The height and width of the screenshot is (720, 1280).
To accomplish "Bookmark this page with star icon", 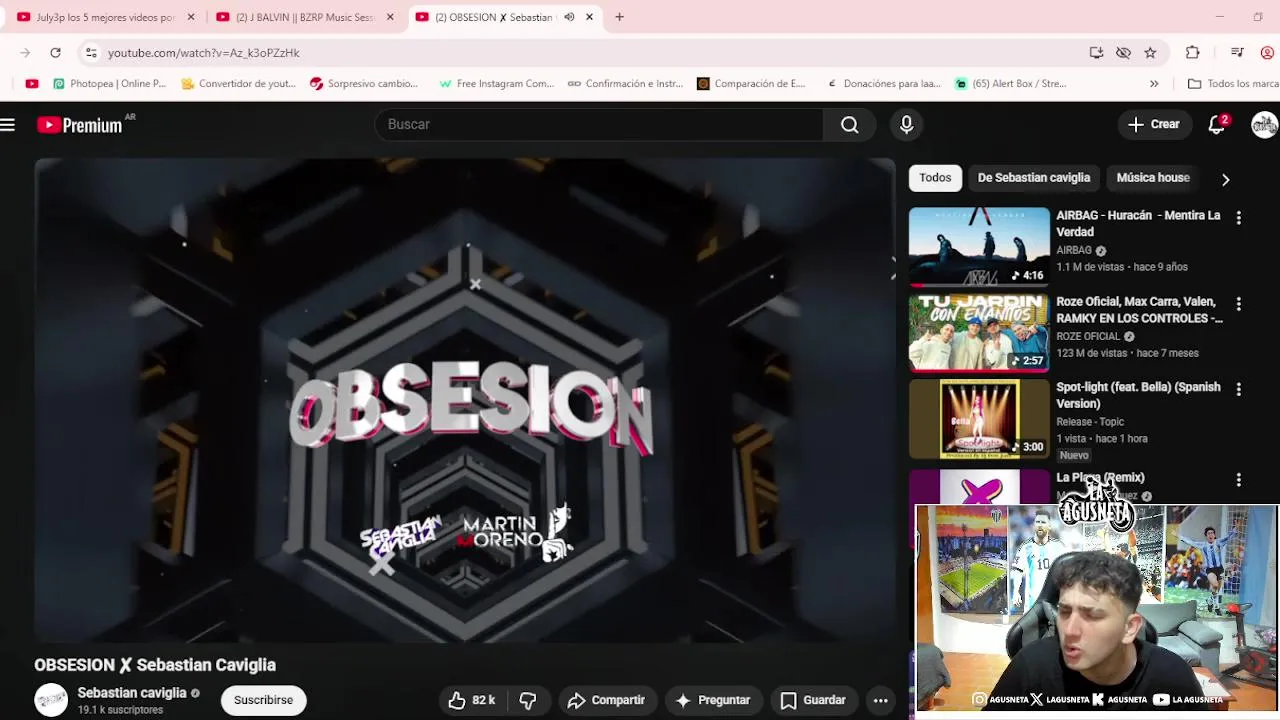I will tap(1150, 52).
